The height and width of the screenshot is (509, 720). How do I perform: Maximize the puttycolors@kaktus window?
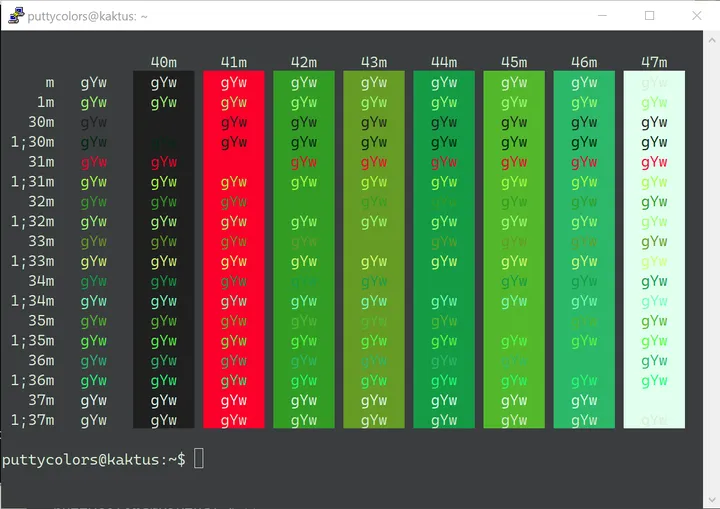click(649, 16)
